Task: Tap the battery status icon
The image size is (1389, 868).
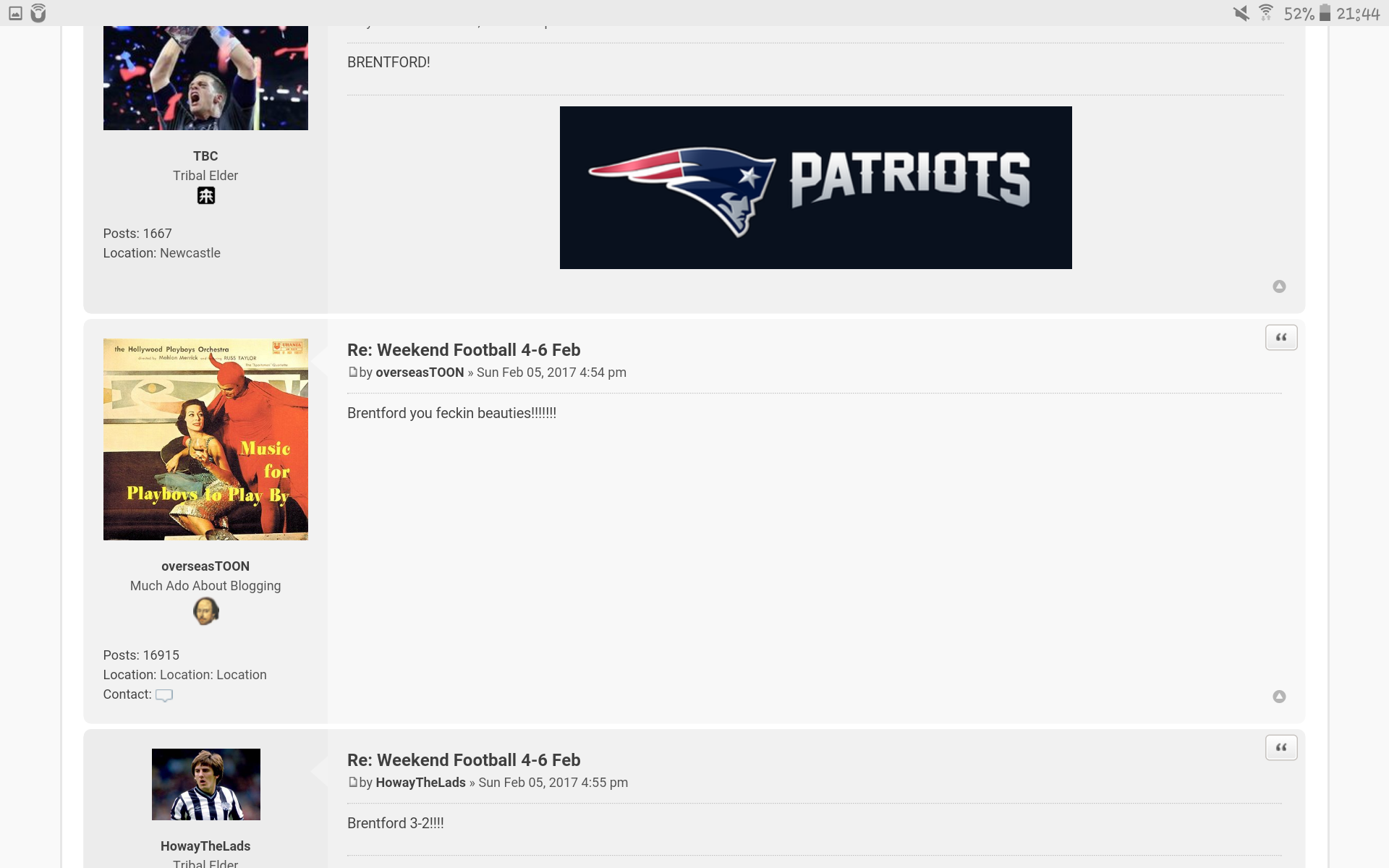Action: coord(1325,13)
